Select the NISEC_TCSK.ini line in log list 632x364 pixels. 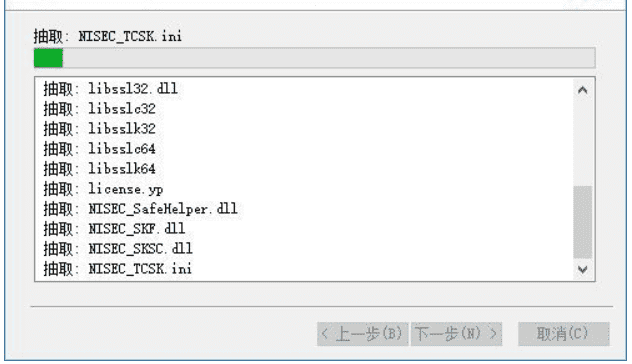click(x=117, y=268)
